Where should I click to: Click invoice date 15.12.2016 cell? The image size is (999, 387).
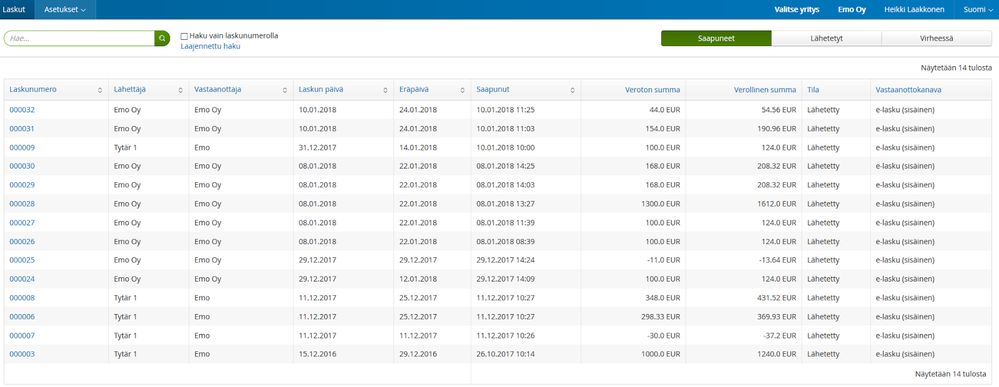tap(317, 354)
